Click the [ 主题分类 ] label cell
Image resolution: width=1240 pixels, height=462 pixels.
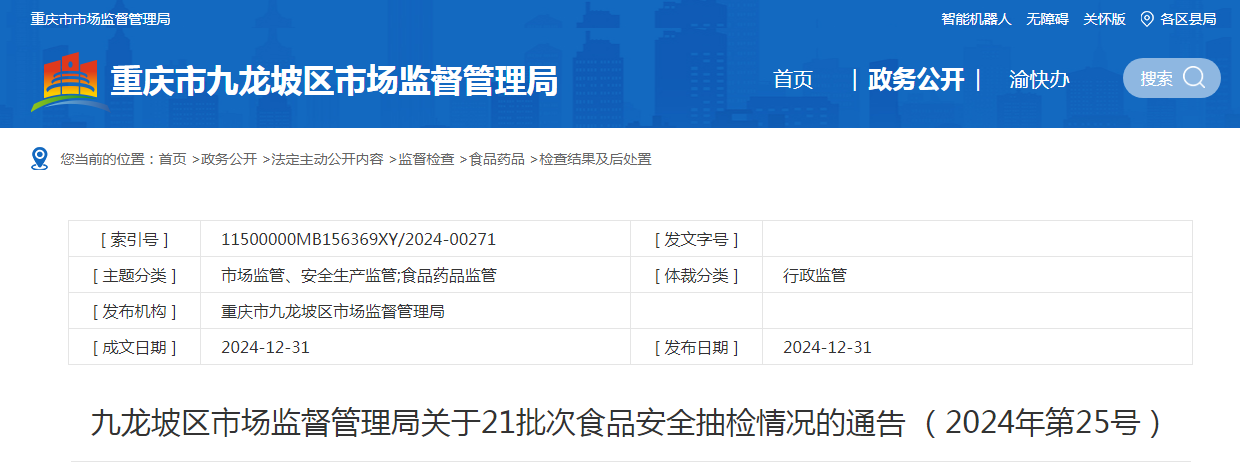pyautogui.click(x=134, y=275)
